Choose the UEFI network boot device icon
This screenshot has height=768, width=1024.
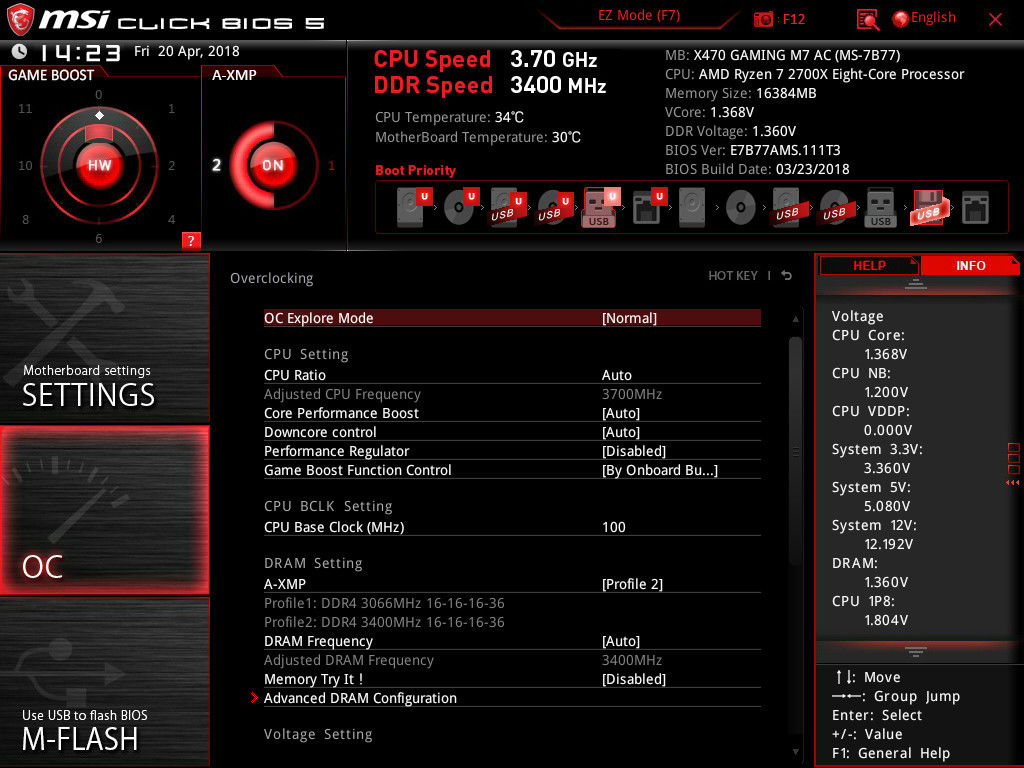click(x=648, y=207)
